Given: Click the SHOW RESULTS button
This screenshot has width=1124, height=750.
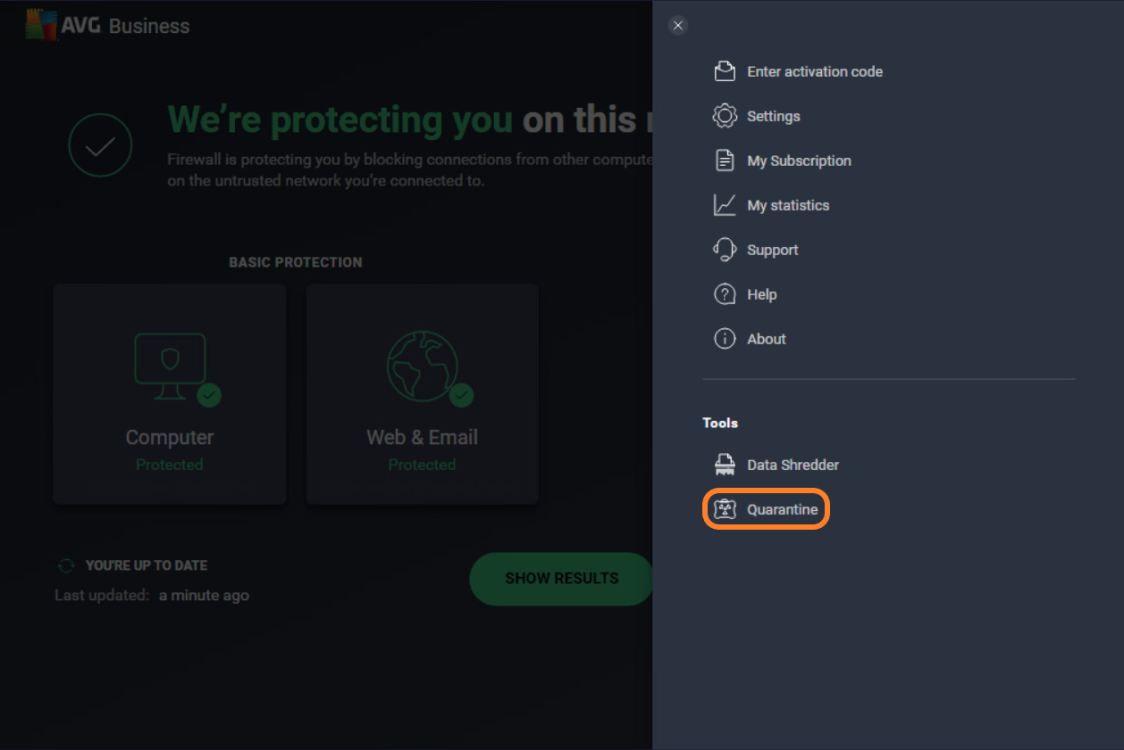Looking at the screenshot, I should 561,579.
